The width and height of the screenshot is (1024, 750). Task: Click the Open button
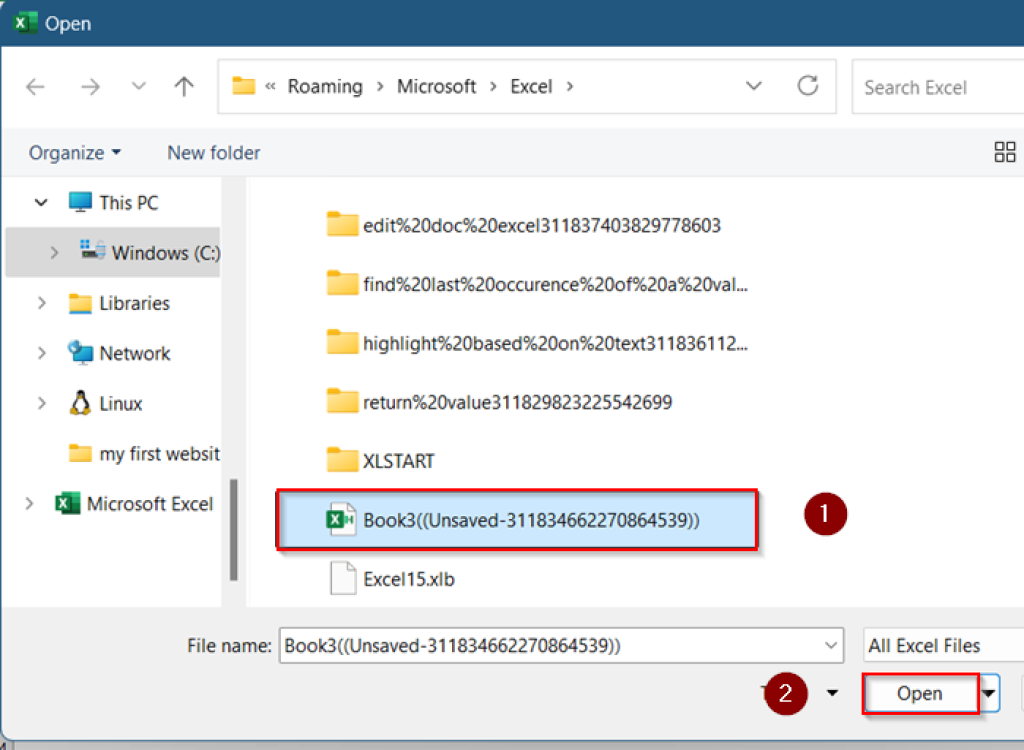click(x=919, y=693)
